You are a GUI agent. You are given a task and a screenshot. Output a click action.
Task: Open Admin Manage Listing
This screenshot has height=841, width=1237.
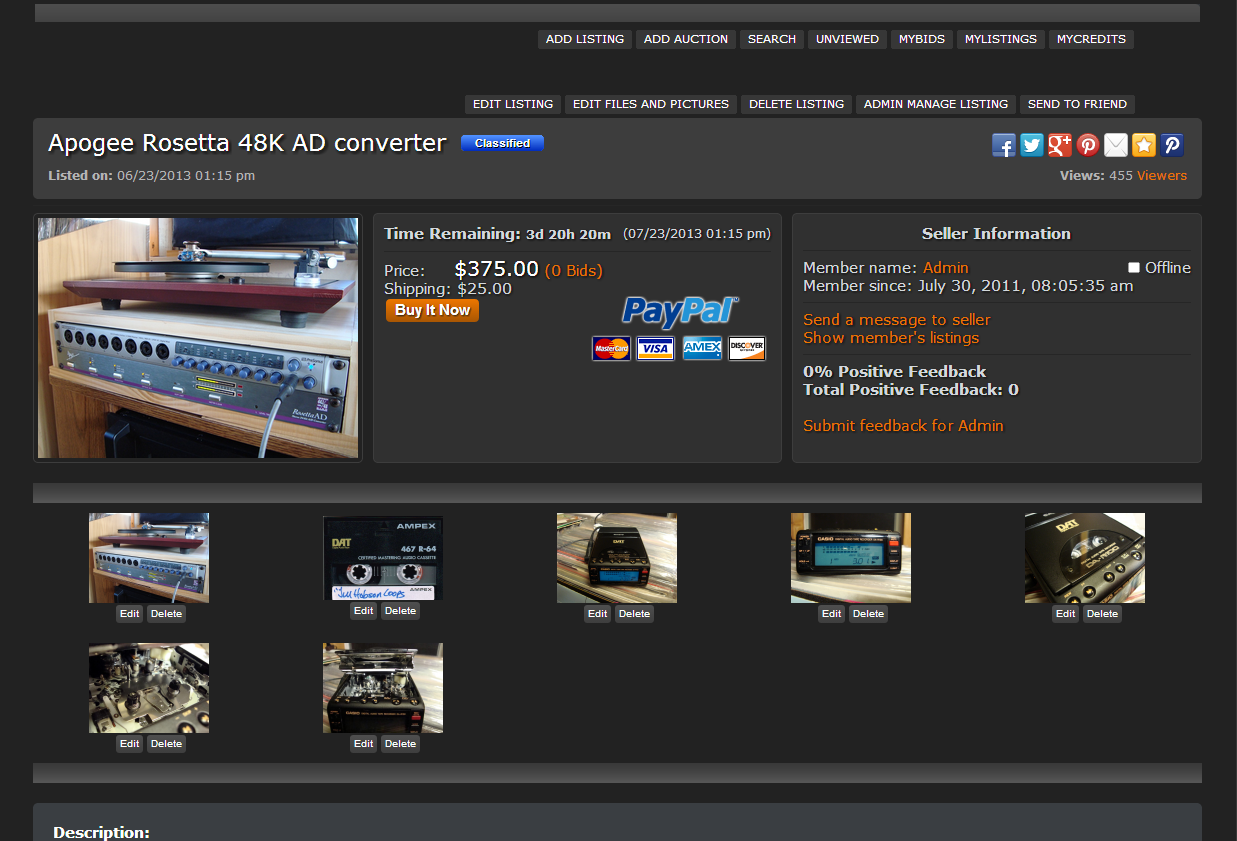coord(936,104)
